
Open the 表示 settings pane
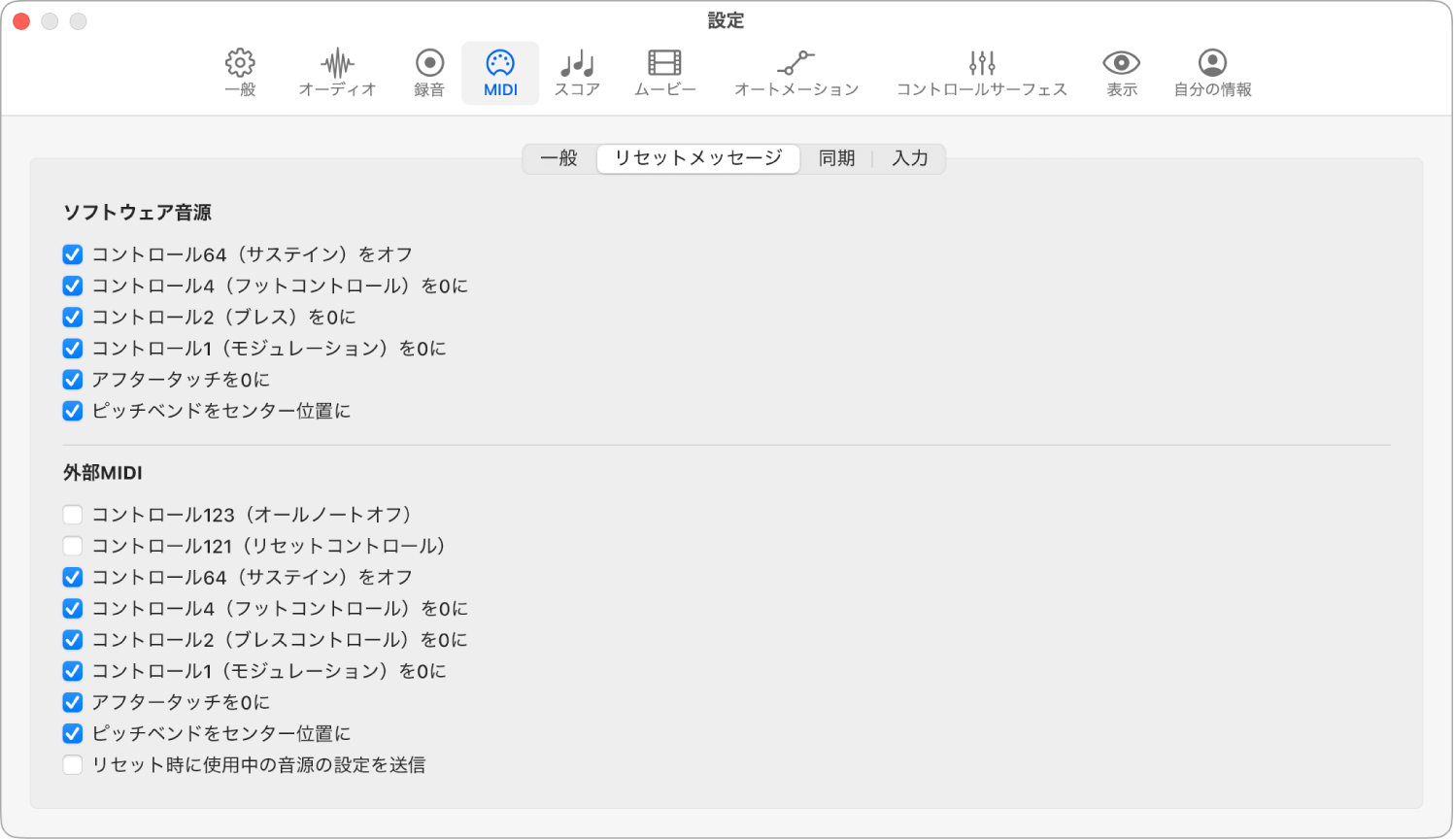1120,72
